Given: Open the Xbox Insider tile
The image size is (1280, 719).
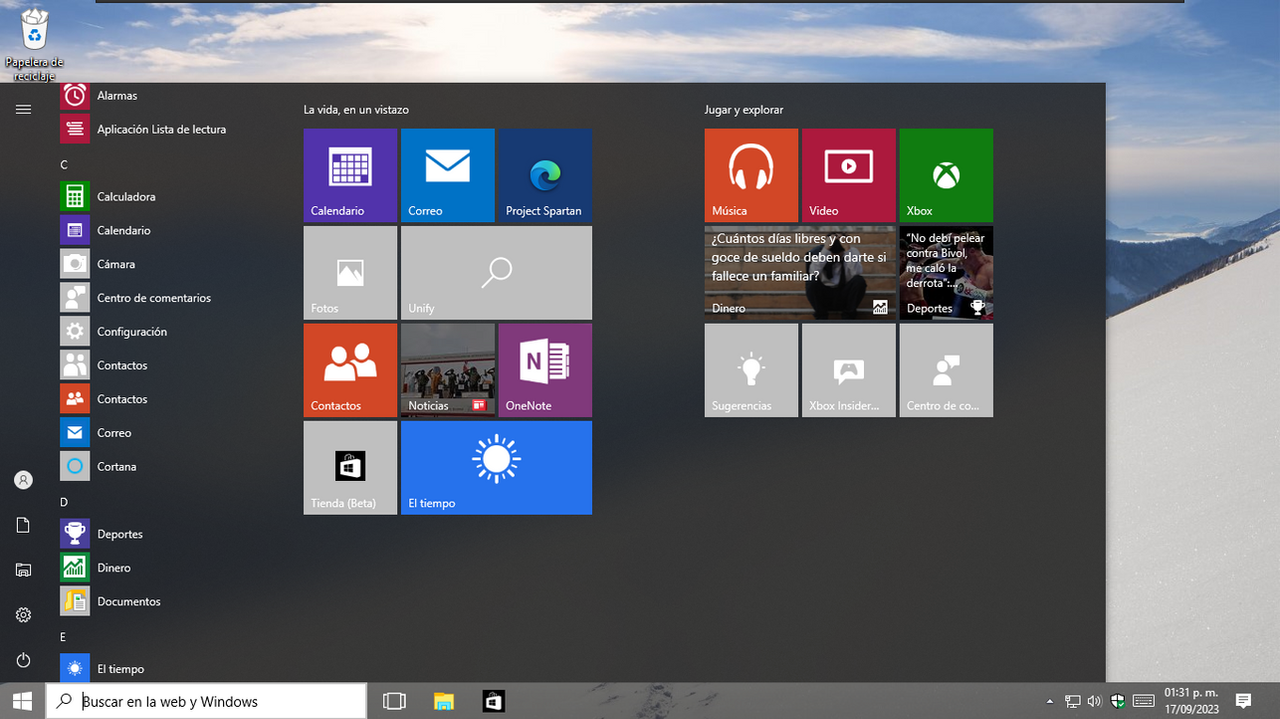Looking at the screenshot, I should 848,370.
